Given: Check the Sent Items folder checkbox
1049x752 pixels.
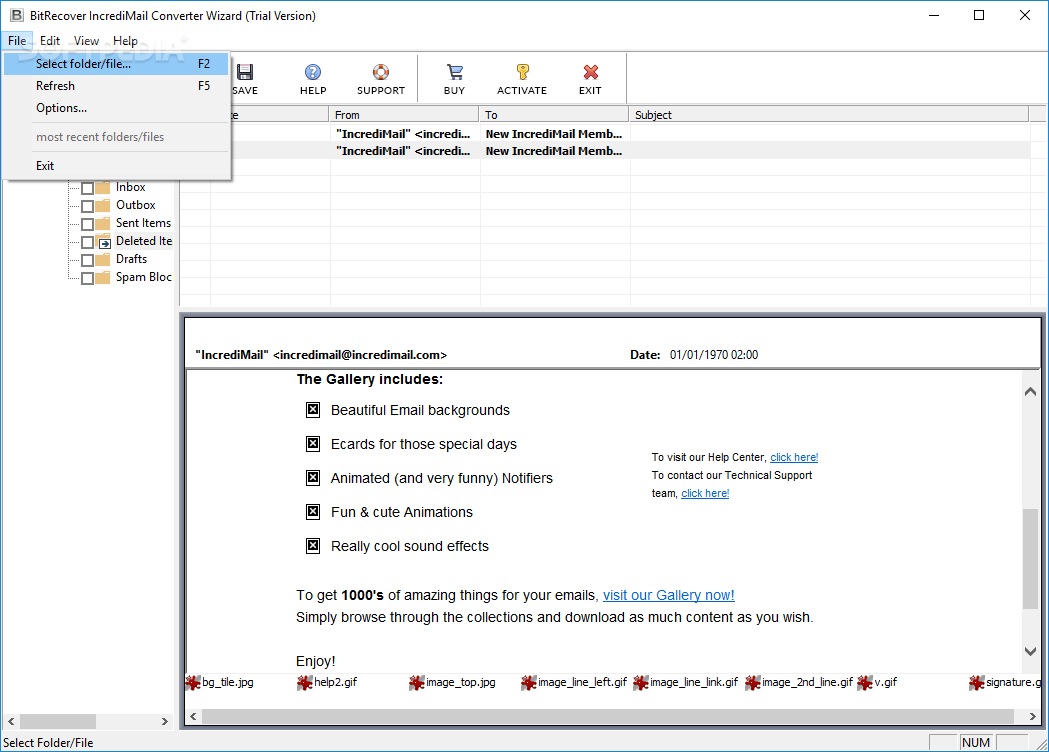Looking at the screenshot, I should coord(87,224).
